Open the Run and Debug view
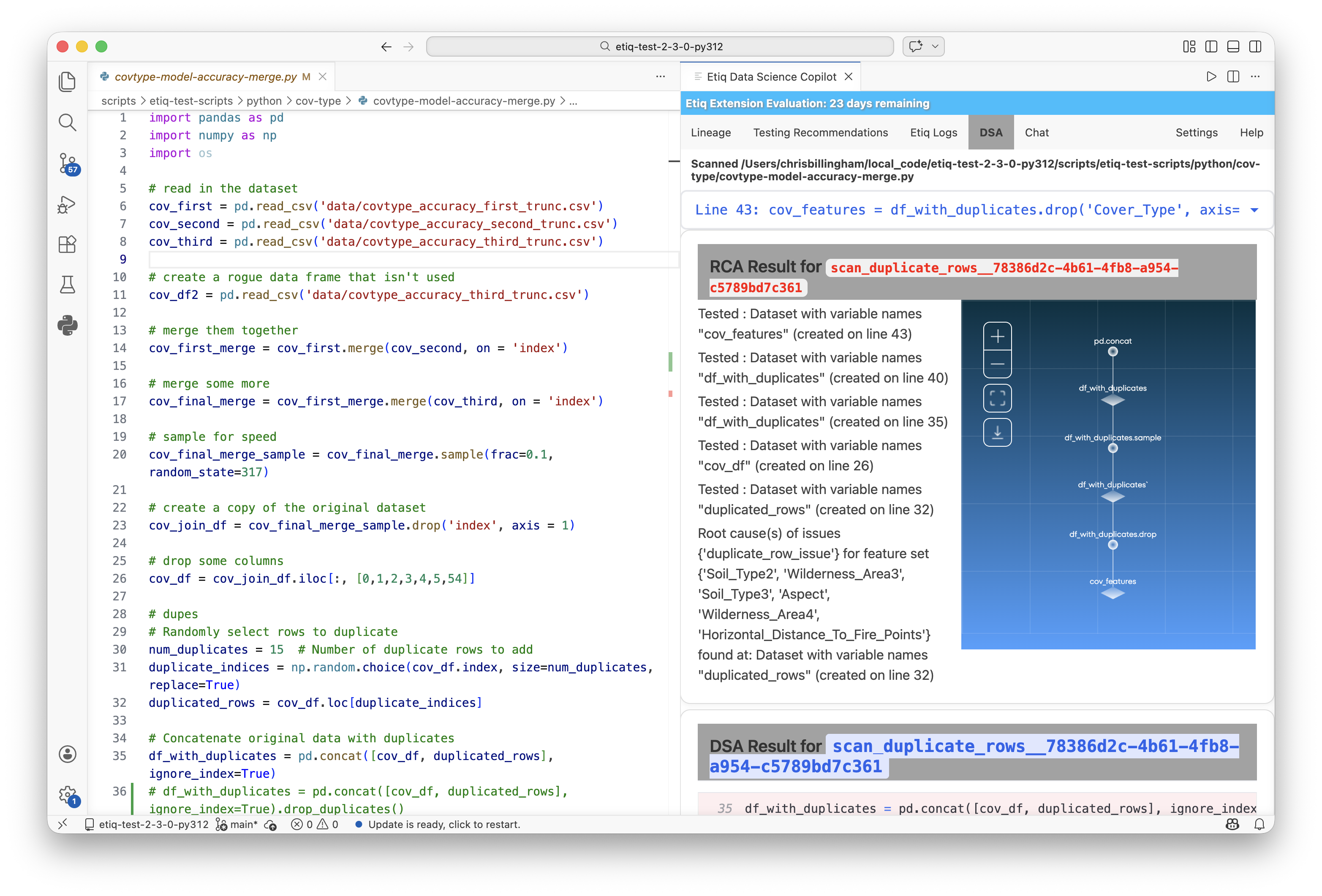This screenshot has width=1322, height=896. 67,204
